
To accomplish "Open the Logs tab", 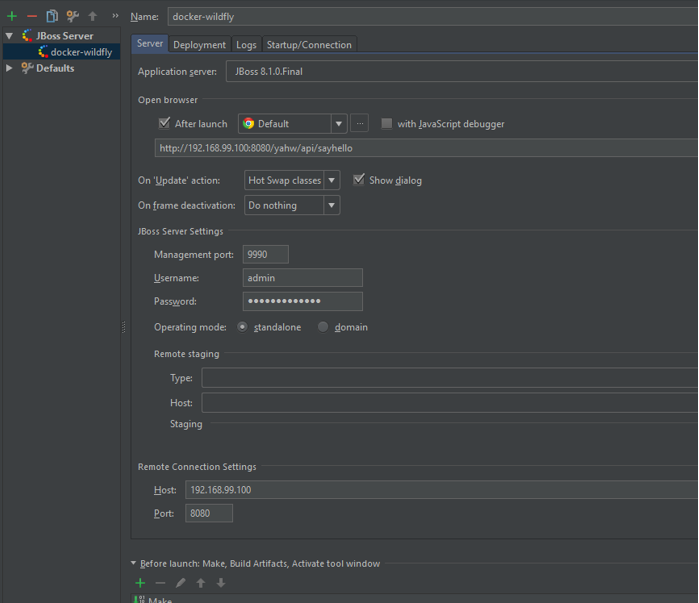I will click(246, 45).
